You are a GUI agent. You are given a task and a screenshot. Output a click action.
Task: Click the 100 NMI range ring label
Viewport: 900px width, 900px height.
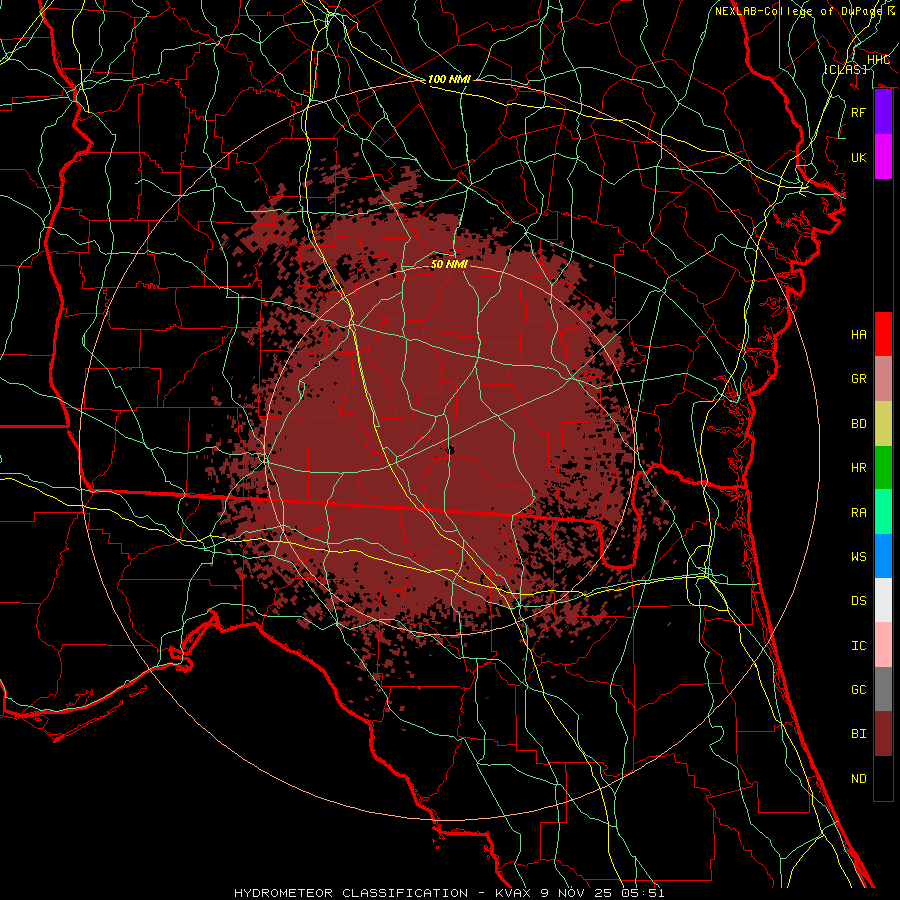tap(449, 79)
